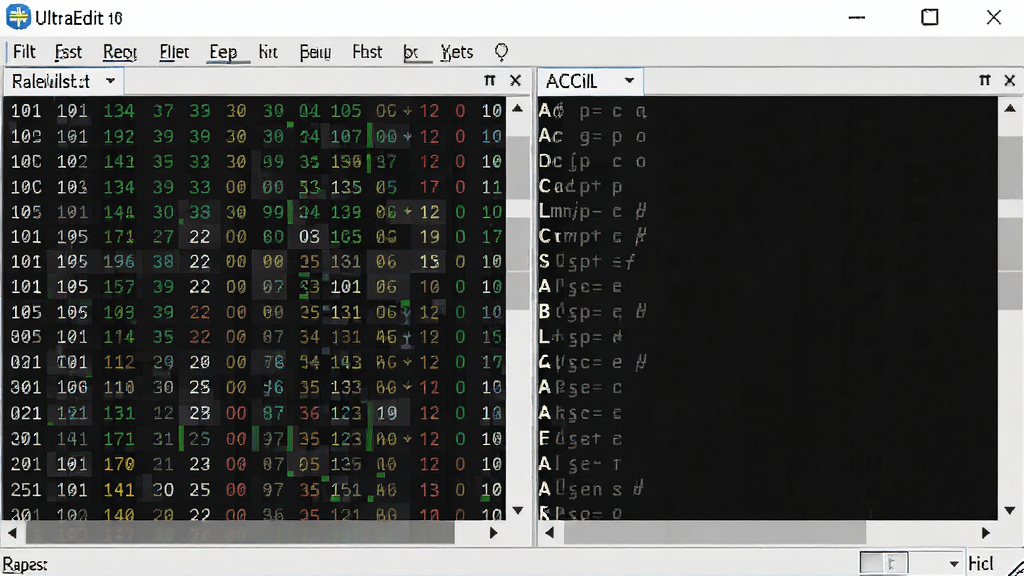The width and height of the screenshot is (1024, 576).
Task: Open the Filt menu
Action: tap(24, 52)
